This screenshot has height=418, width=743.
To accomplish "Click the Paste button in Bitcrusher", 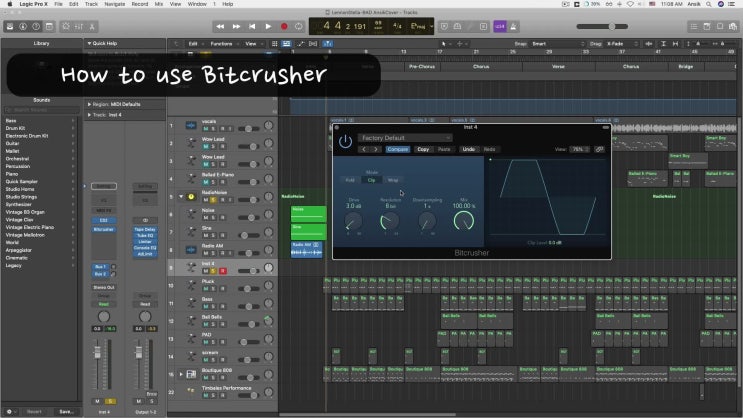I will coord(444,149).
